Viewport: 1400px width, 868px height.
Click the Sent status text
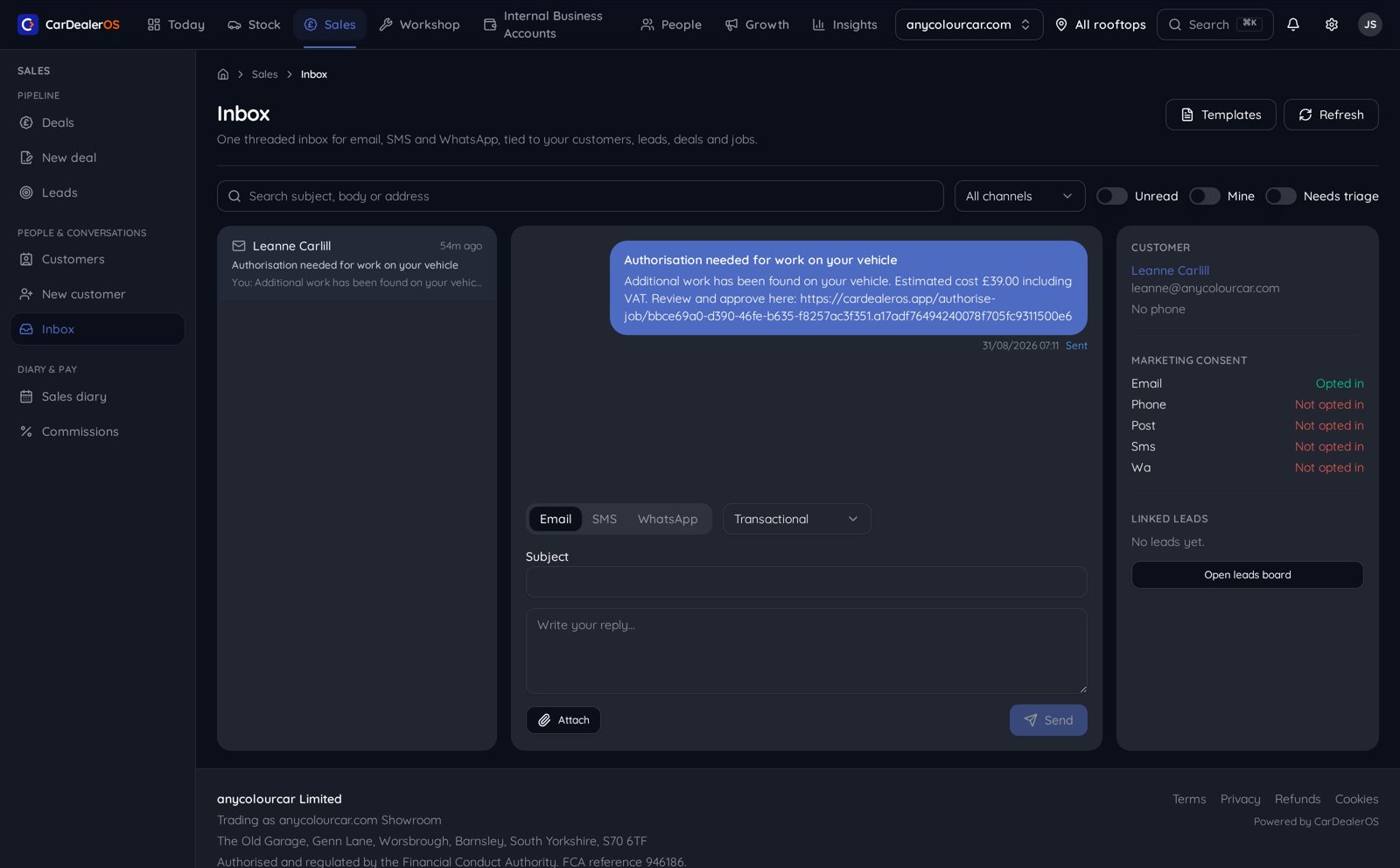click(x=1076, y=346)
